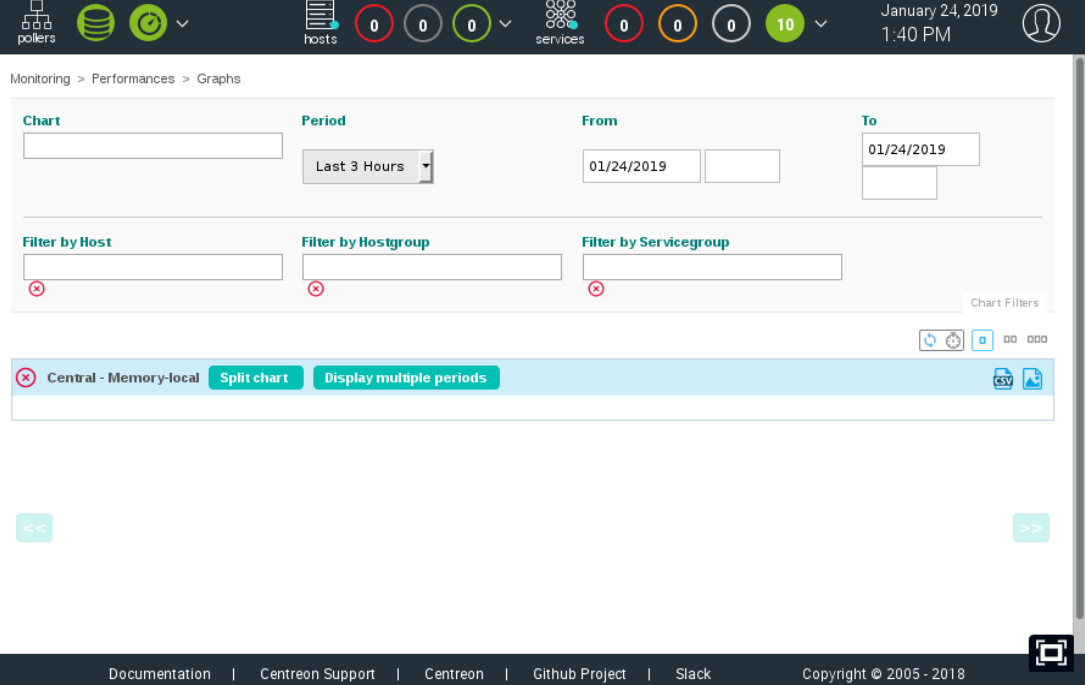1085x685 pixels.
Task: Click Monitoring in the breadcrumb
Action: (40, 79)
